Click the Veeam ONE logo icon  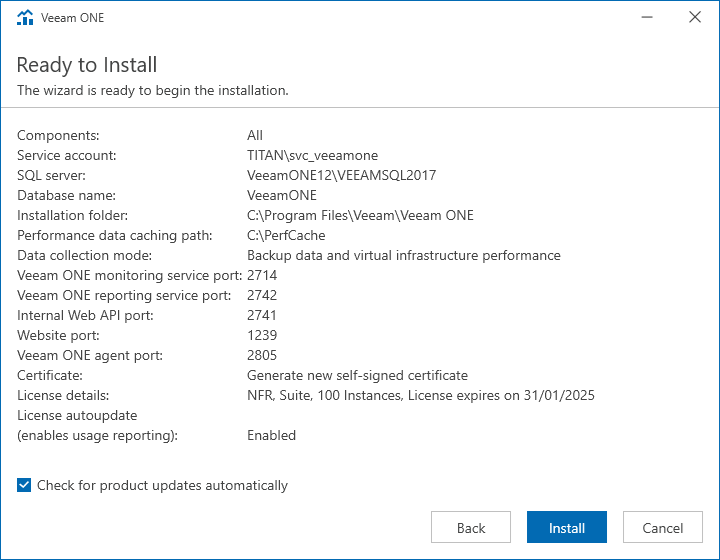(x=25, y=17)
